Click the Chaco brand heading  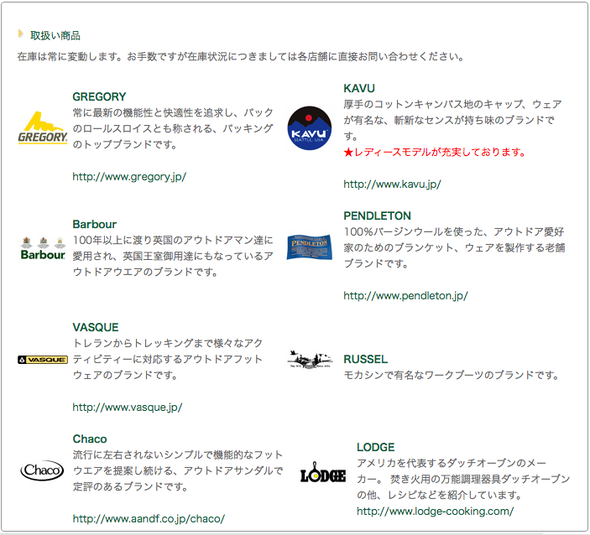point(90,439)
